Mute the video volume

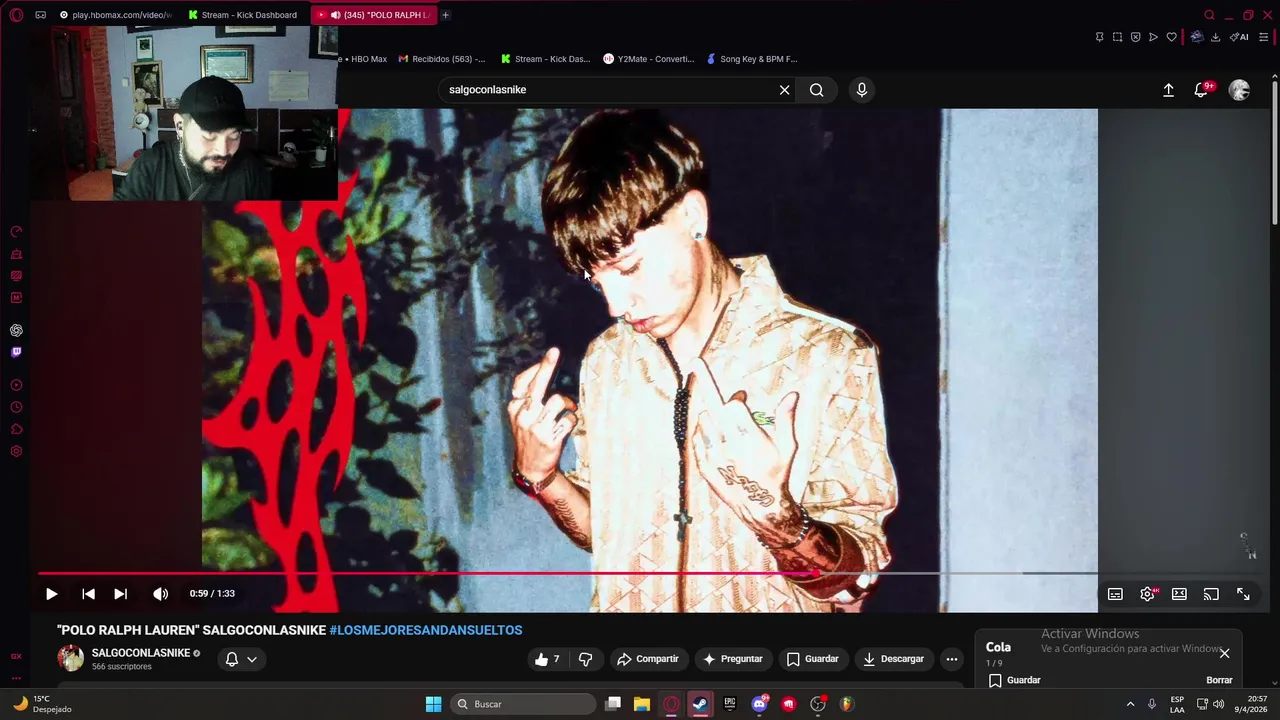160,594
